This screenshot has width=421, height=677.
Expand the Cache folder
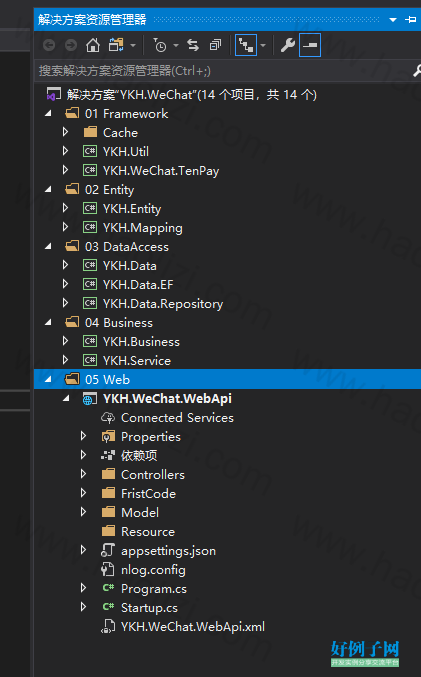(66, 132)
